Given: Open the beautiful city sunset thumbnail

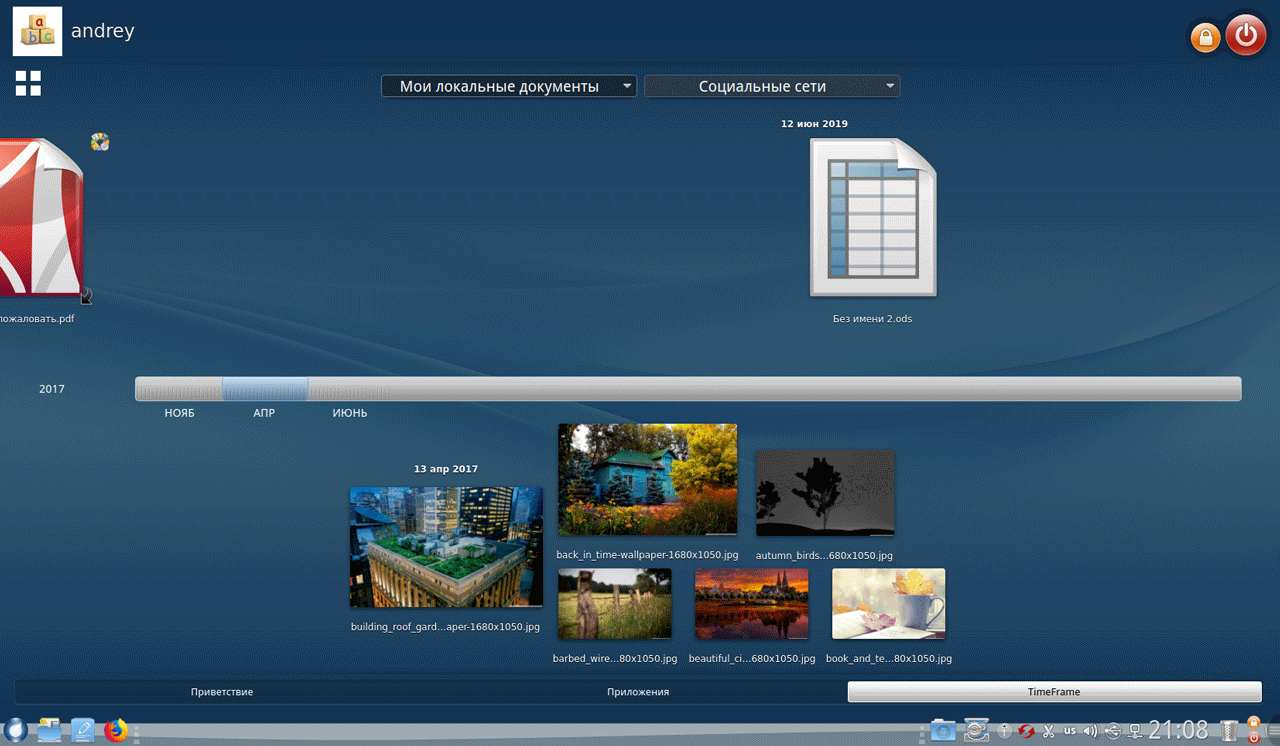Looking at the screenshot, I should click(751, 604).
